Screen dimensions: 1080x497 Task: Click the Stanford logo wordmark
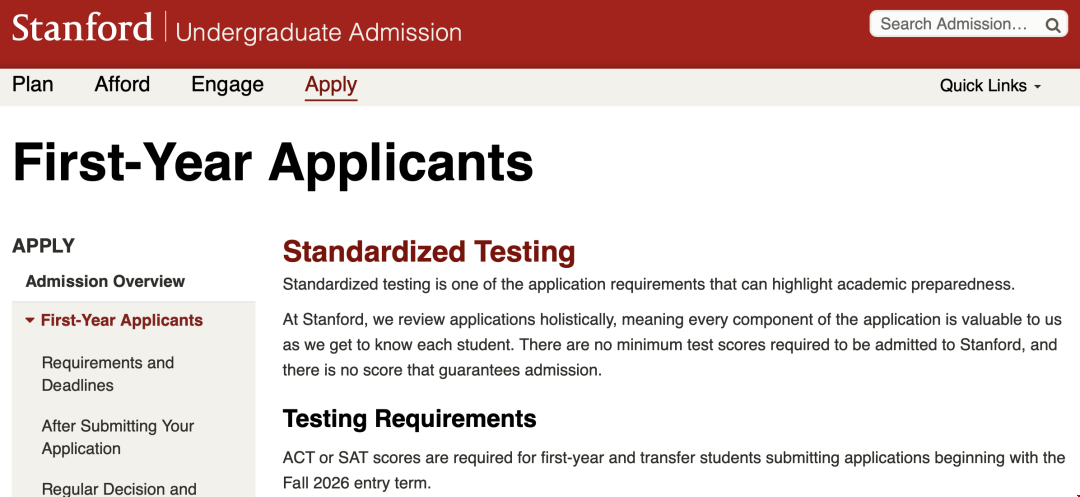(82, 28)
